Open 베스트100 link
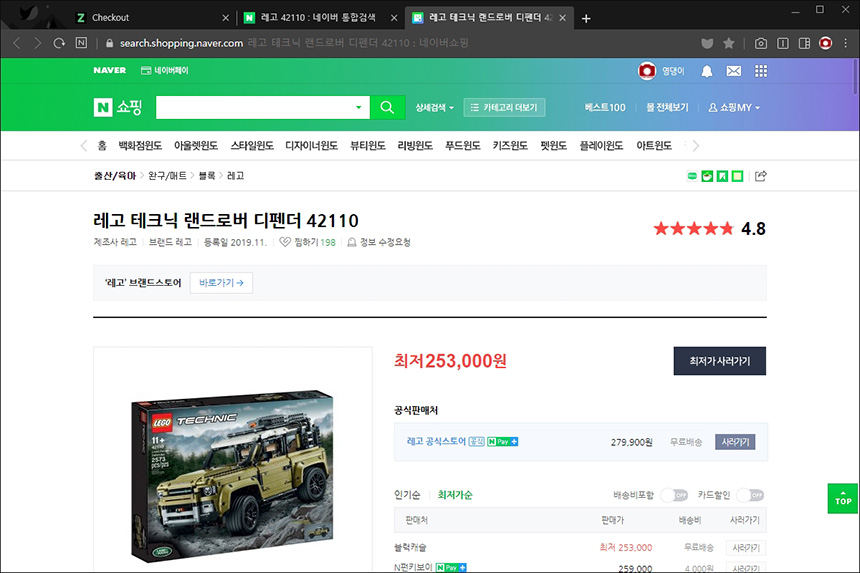860x573 pixels. [604, 107]
